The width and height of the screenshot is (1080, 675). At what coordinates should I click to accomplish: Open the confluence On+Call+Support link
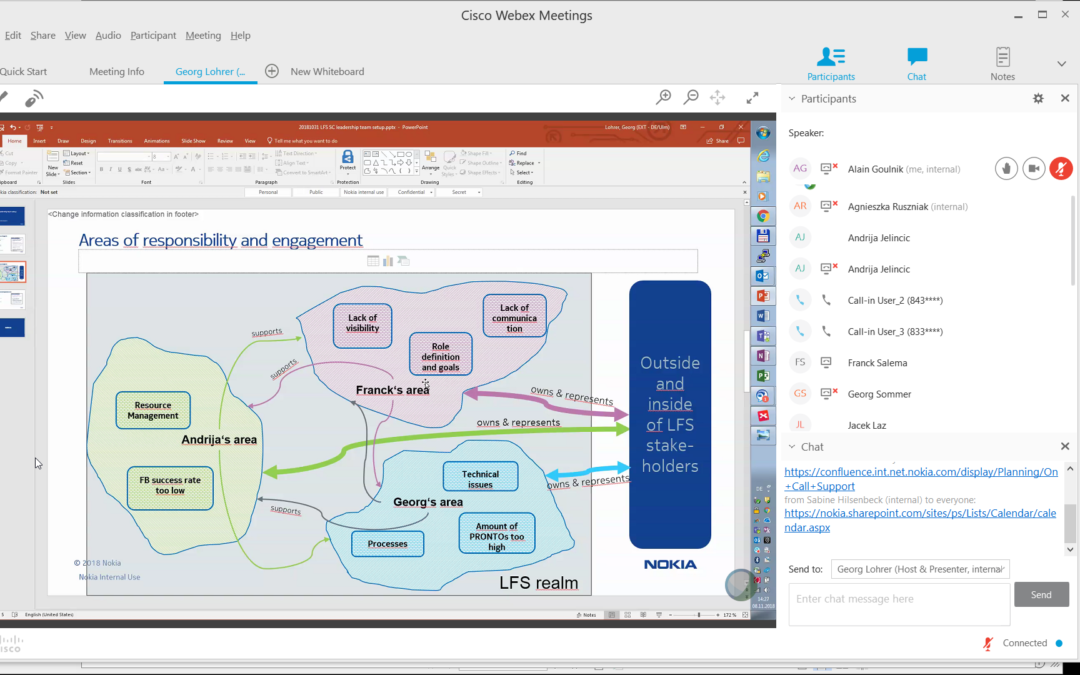[921, 479]
